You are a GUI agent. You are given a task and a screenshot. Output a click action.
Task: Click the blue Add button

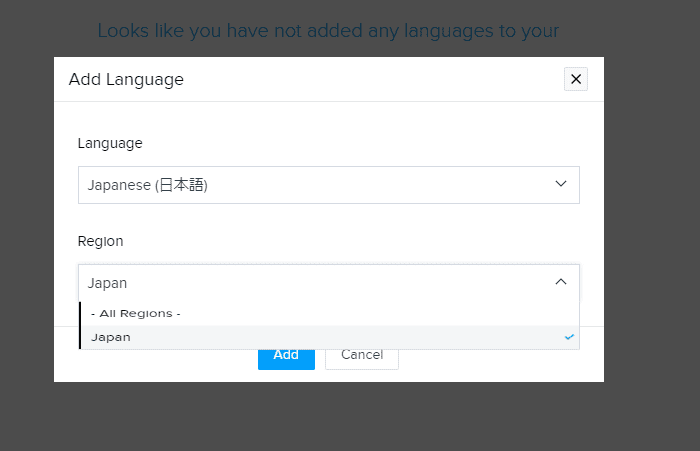[286, 359]
